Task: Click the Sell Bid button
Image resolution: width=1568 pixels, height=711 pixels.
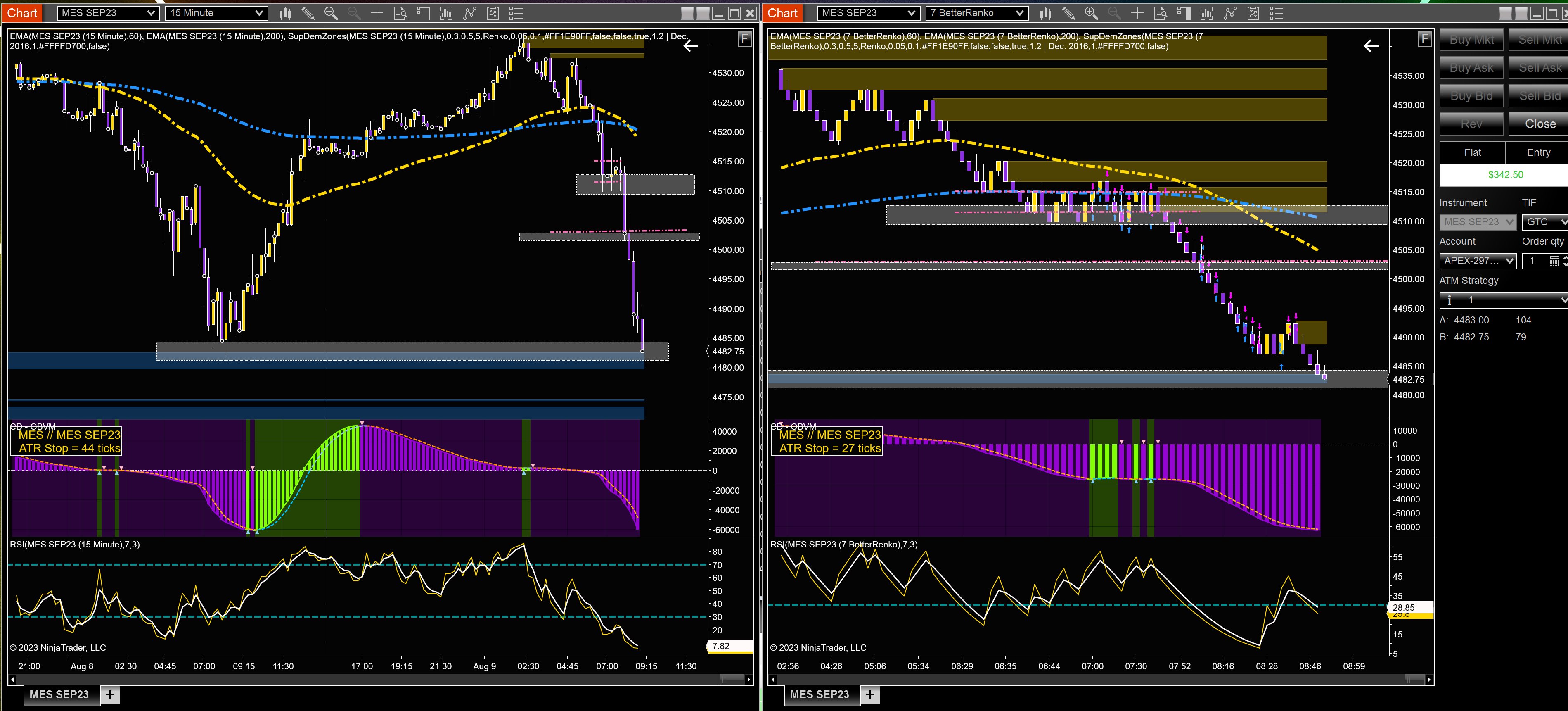Action: point(1538,96)
